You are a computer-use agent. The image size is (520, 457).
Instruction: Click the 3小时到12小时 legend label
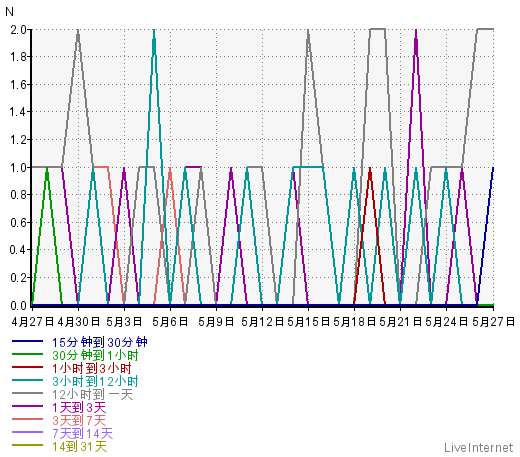point(95,381)
